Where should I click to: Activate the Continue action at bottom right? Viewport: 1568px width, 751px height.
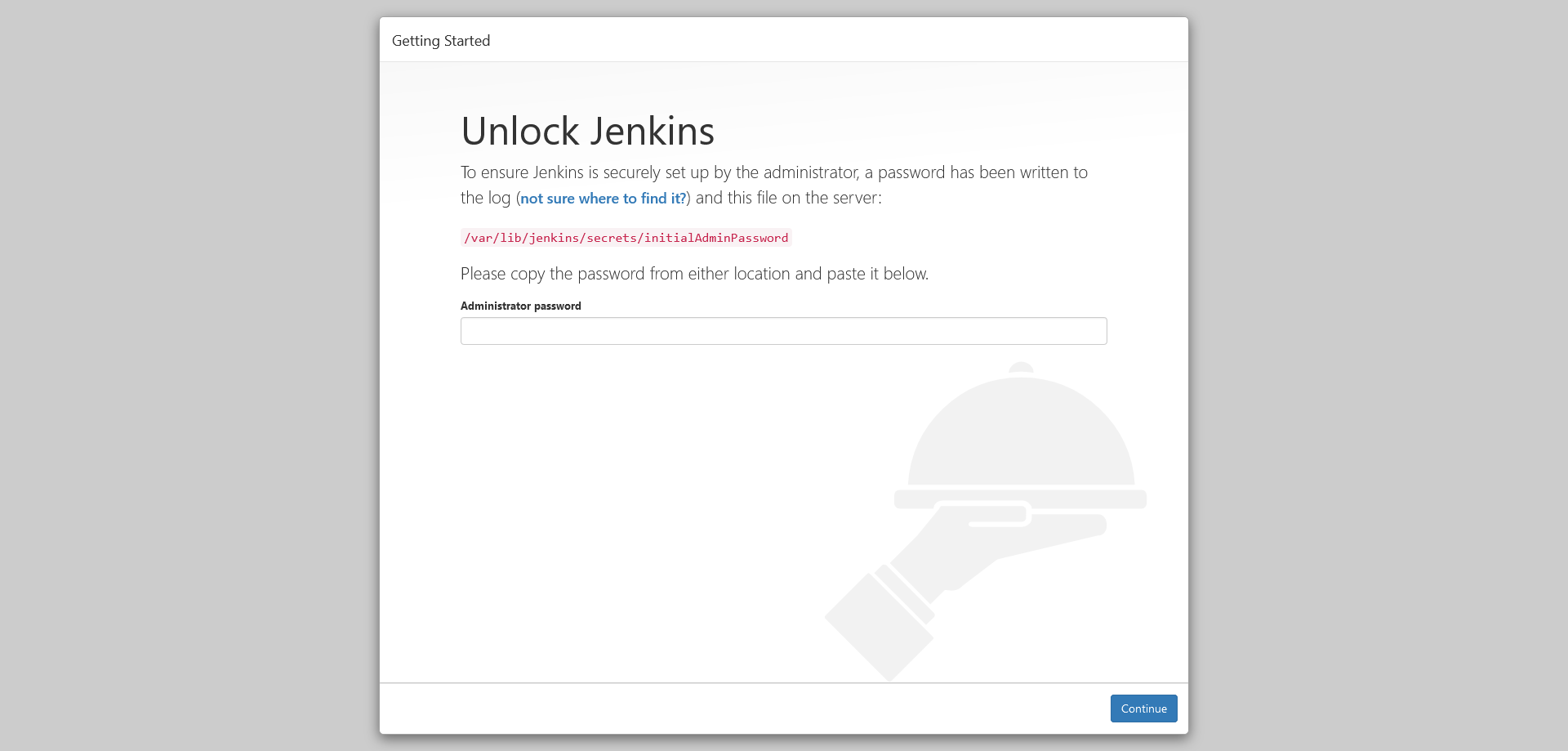click(1143, 709)
